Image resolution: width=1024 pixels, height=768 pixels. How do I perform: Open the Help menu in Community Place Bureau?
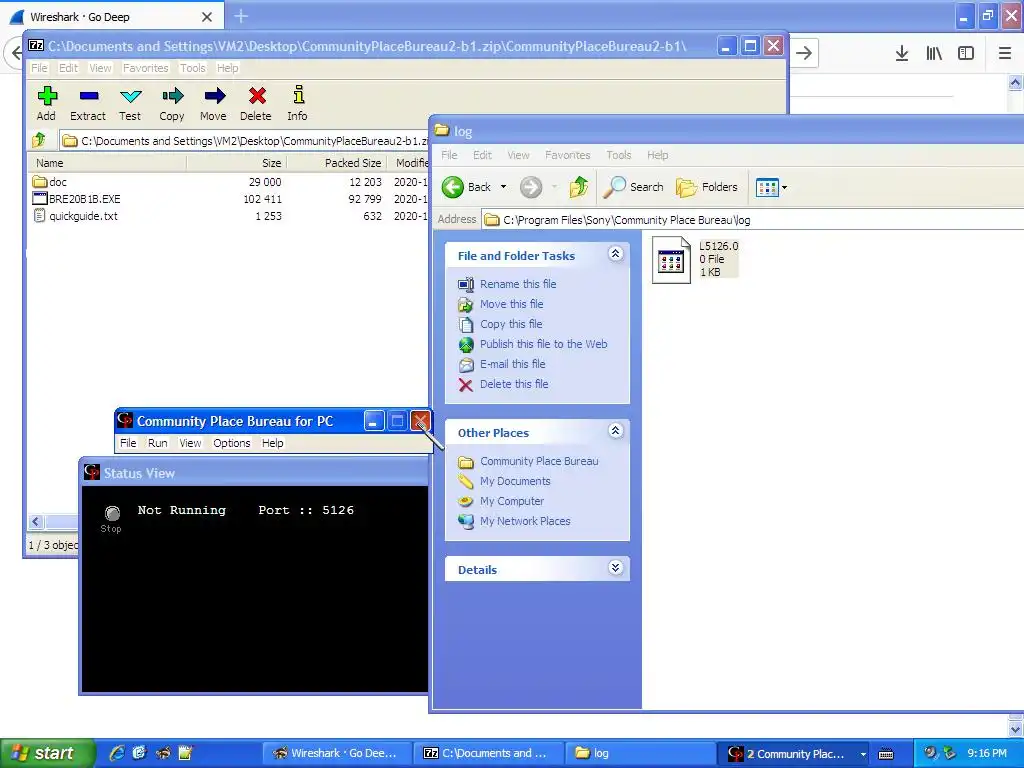coord(272,443)
